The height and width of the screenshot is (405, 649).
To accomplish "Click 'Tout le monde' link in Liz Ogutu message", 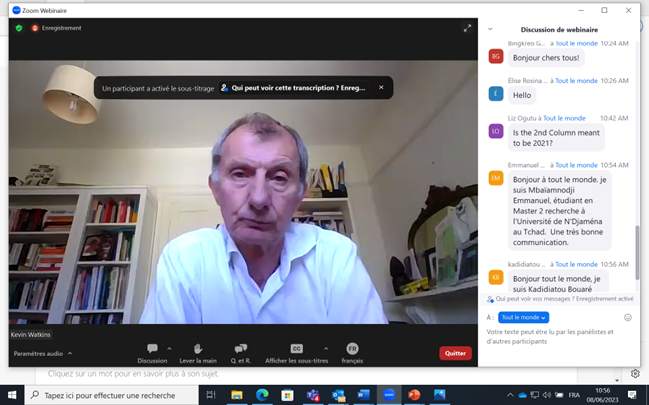I will pyautogui.click(x=564, y=118).
